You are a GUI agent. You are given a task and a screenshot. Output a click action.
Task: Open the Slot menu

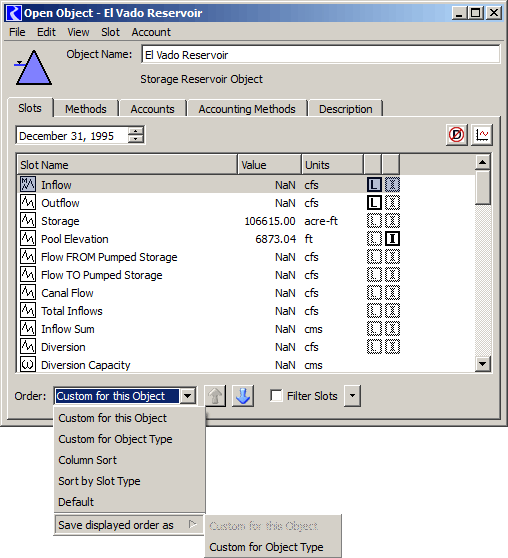(x=110, y=32)
